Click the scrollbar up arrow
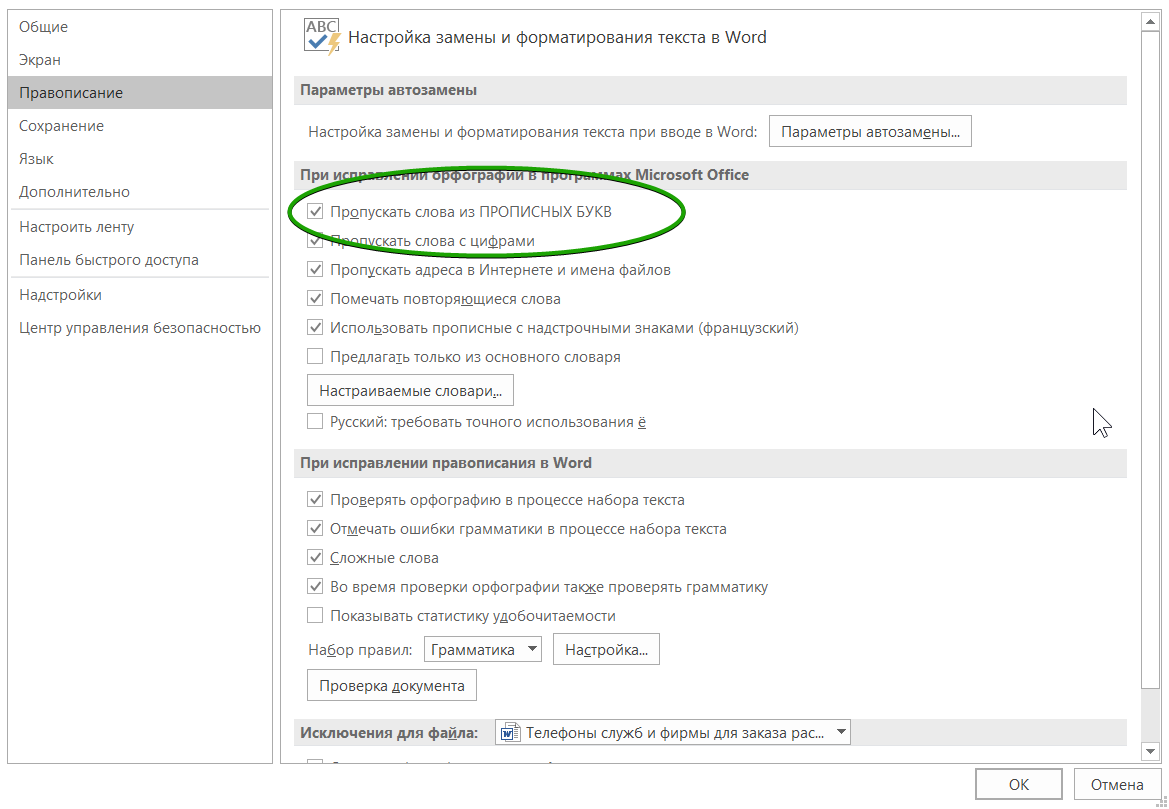This screenshot has width=1169, height=809. [x=1150, y=23]
